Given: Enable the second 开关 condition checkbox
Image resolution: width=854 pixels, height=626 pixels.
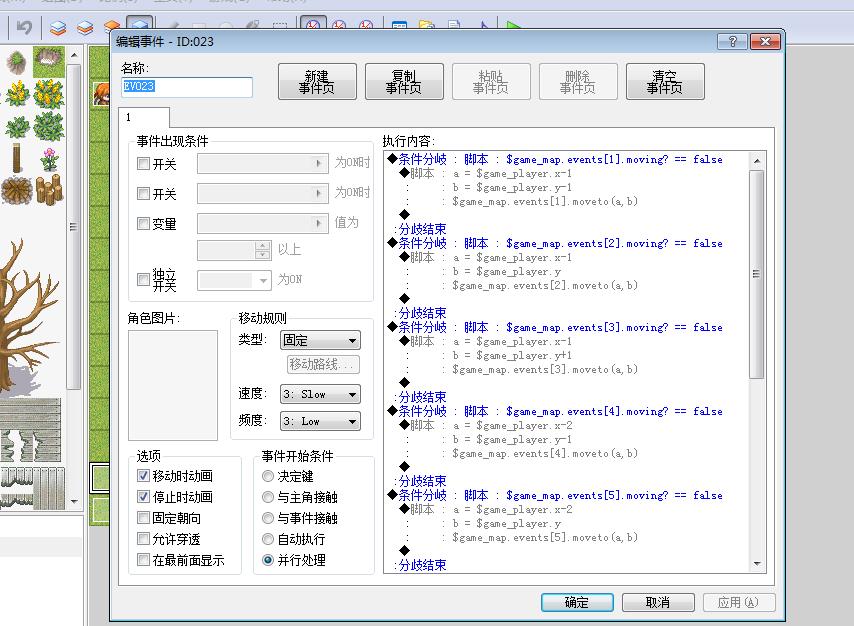Looking at the screenshot, I should coord(143,193).
